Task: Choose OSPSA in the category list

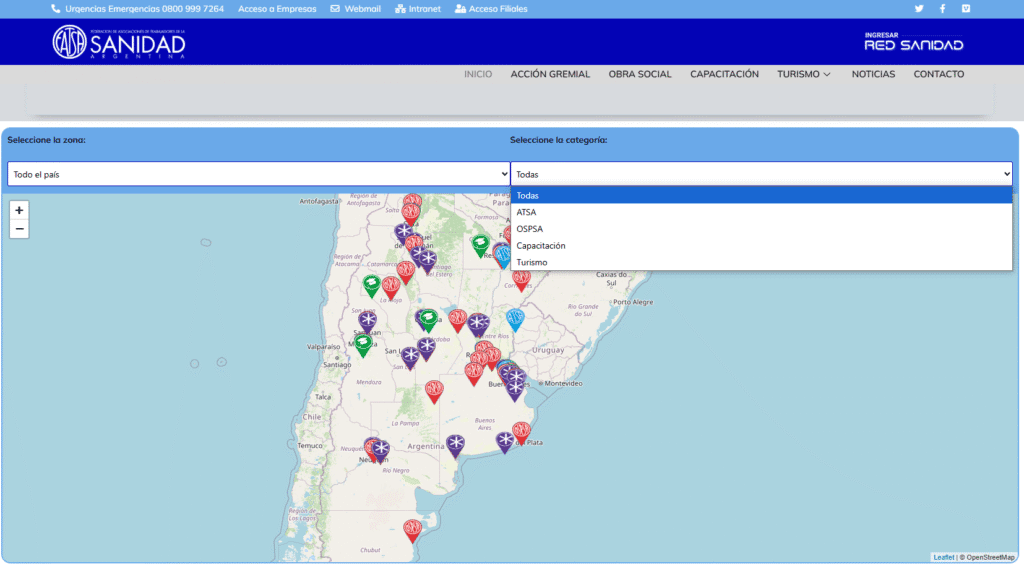Action: pos(761,229)
